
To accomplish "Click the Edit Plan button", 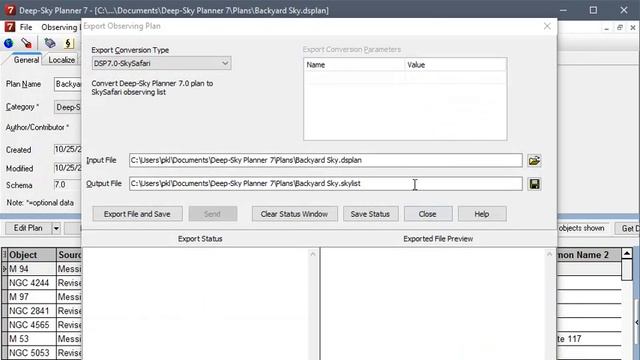I will 28,228.
